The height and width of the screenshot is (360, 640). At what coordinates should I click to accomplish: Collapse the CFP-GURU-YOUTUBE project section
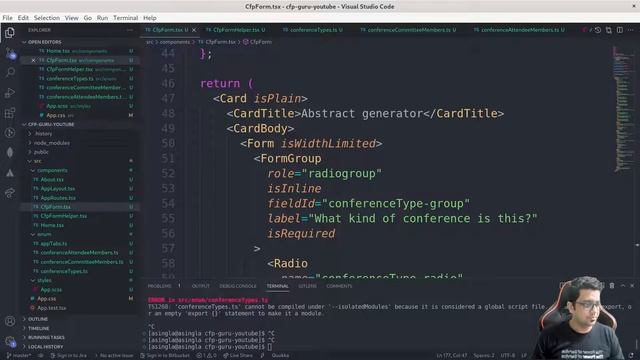click(x=80, y=124)
